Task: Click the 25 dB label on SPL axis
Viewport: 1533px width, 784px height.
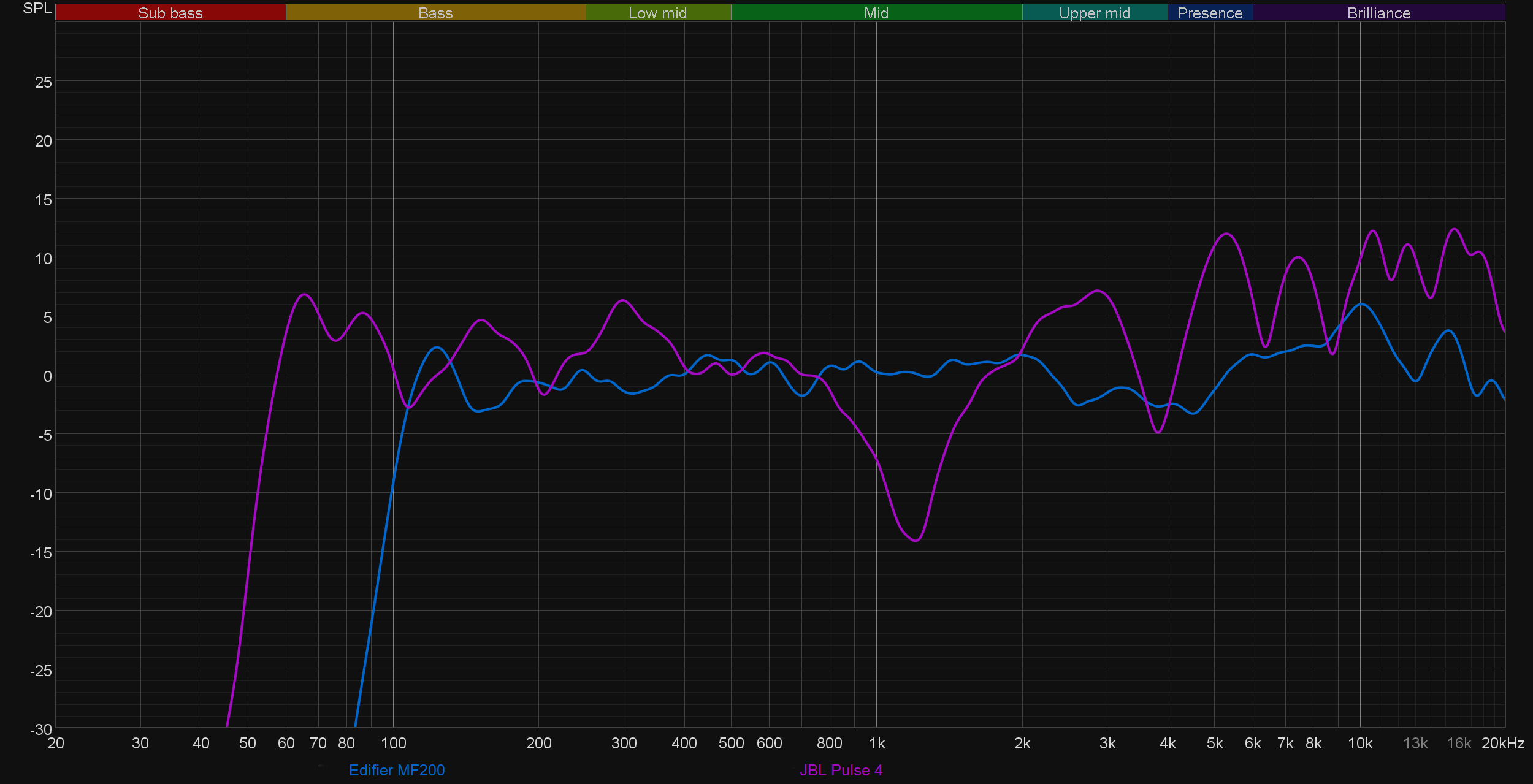Action: click(44, 82)
